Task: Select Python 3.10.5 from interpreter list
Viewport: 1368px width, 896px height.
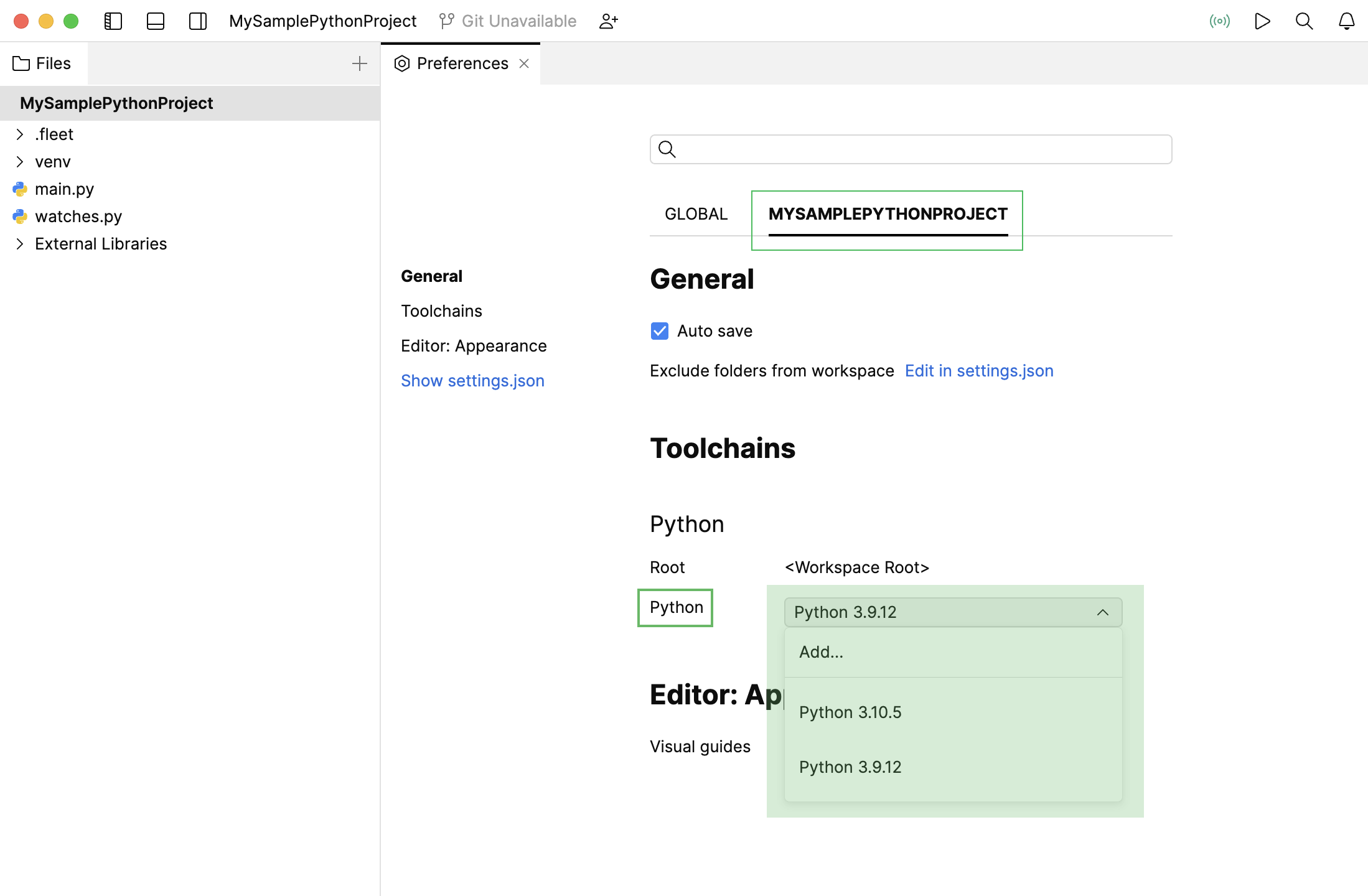Action: pyautogui.click(x=850, y=712)
